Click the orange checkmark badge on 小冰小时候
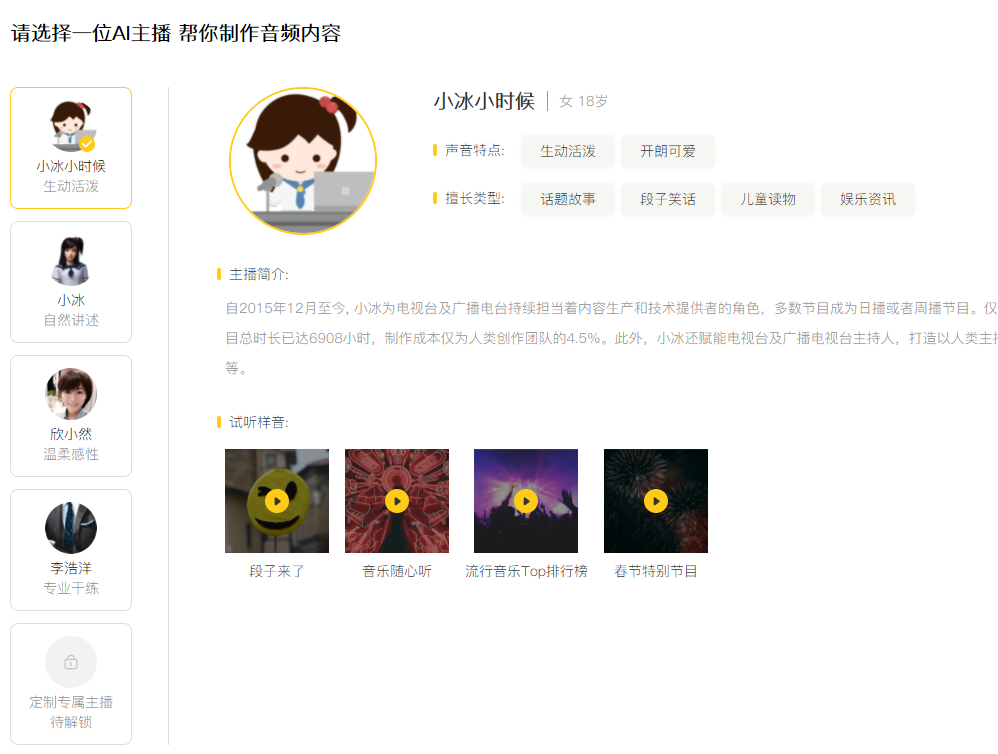 (87, 144)
